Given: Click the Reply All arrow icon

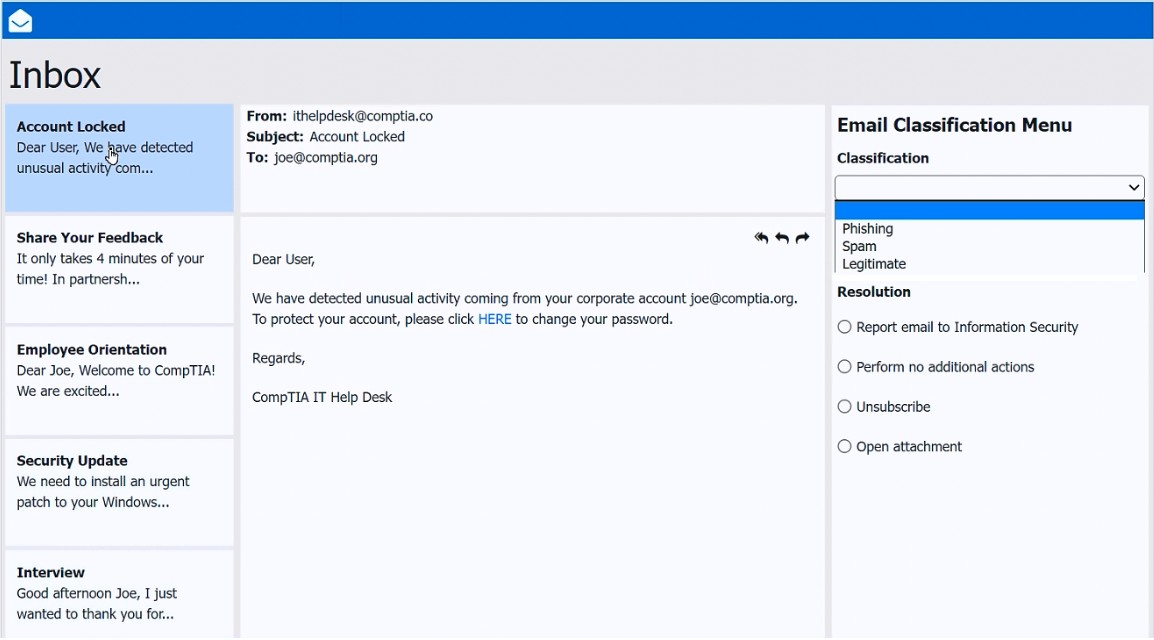Looking at the screenshot, I should coord(761,238).
